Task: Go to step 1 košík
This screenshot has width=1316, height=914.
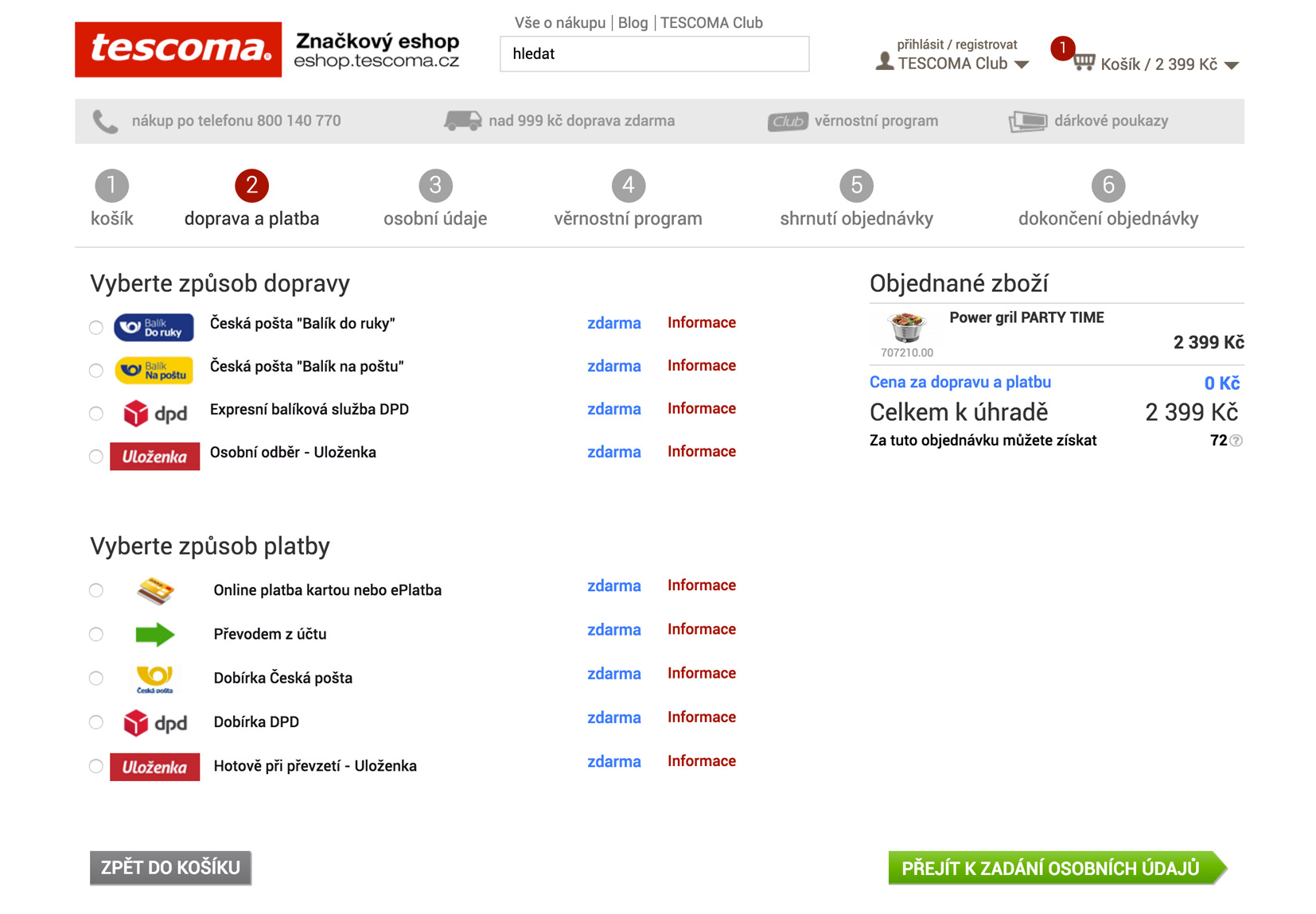Action: (x=111, y=199)
